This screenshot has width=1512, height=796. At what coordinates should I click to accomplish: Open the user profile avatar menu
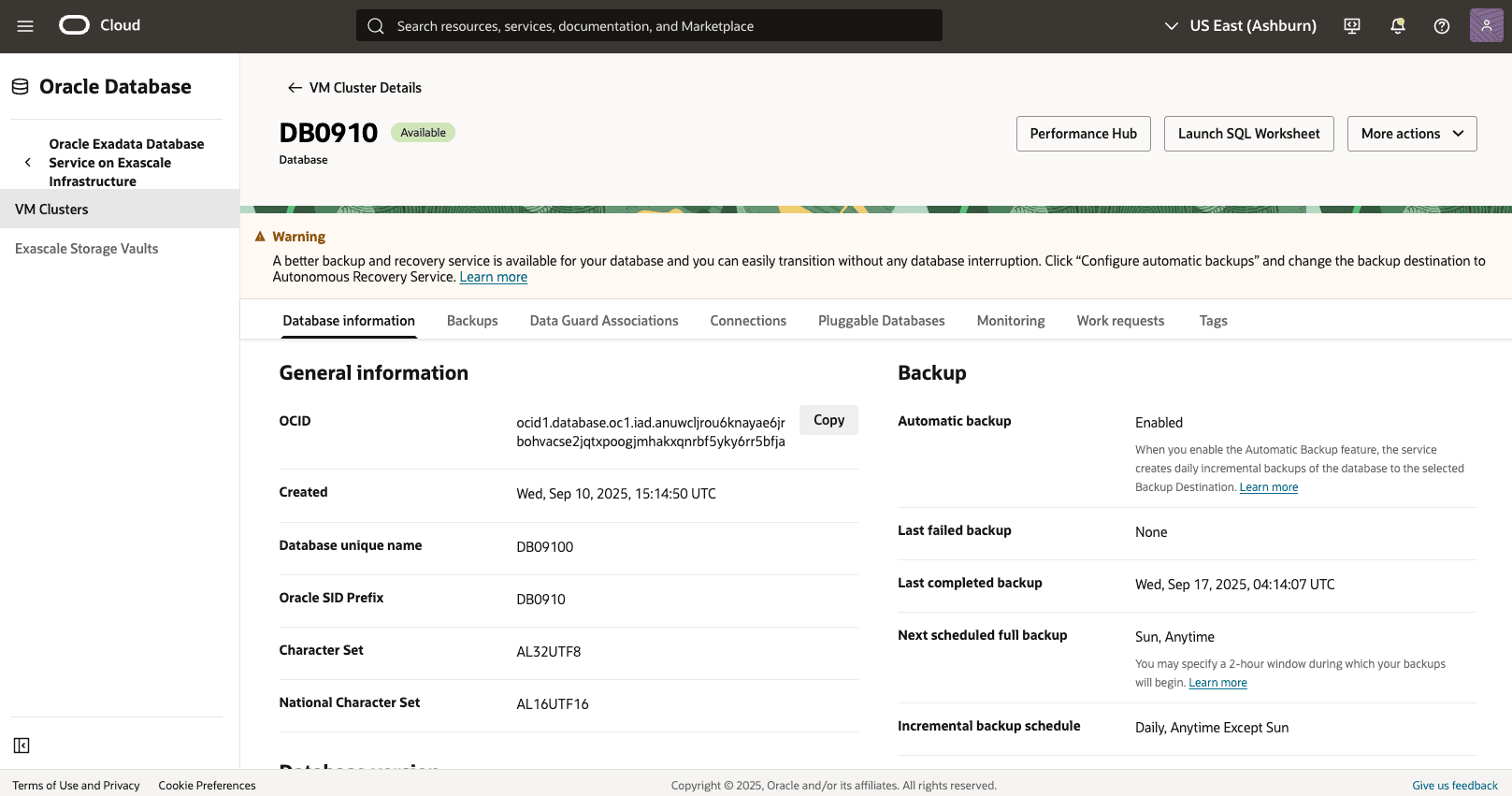point(1486,26)
